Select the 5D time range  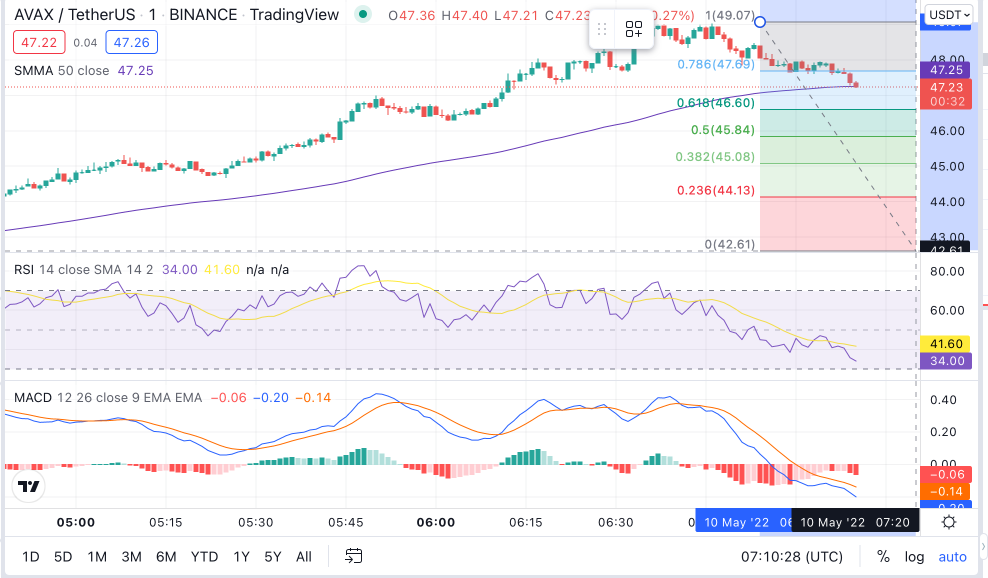(63, 557)
